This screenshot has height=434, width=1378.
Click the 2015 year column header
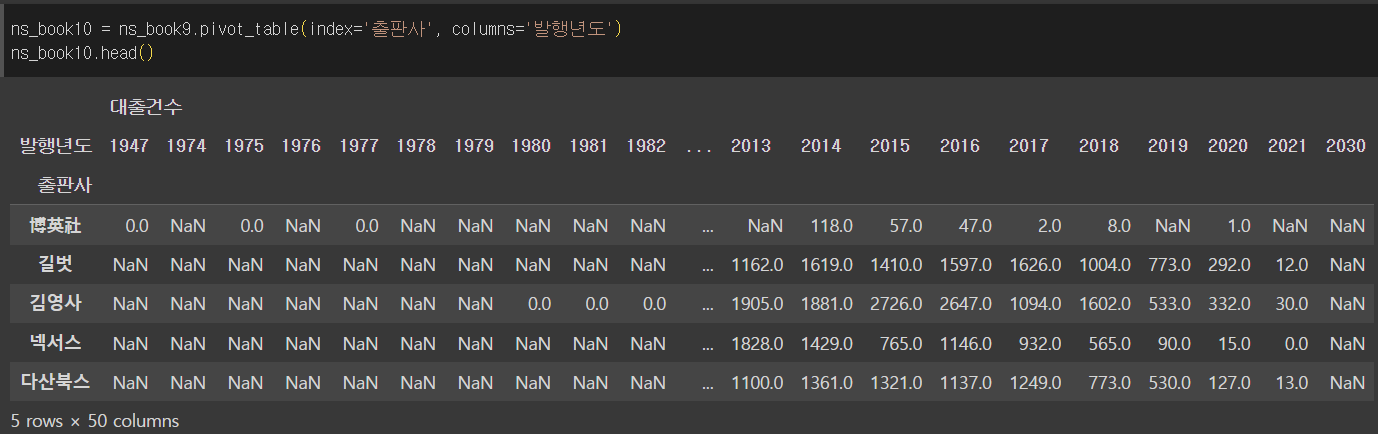click(890, 146)
